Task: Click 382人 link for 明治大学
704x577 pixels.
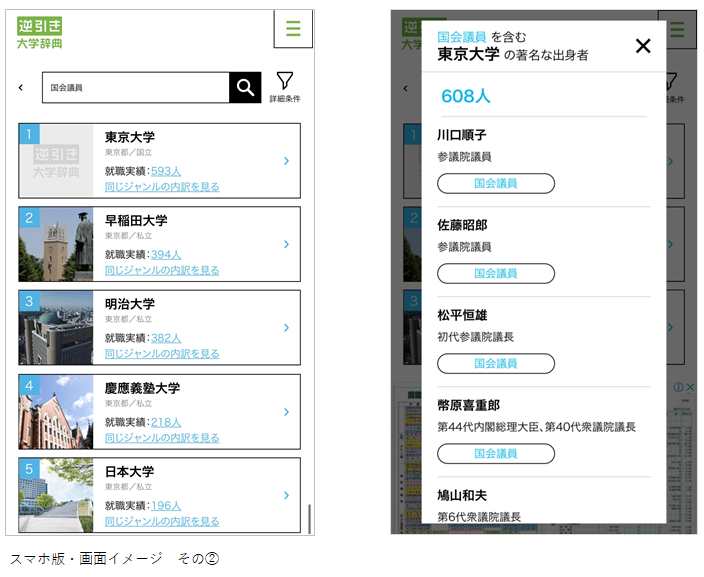Action: tap(166, 338)
